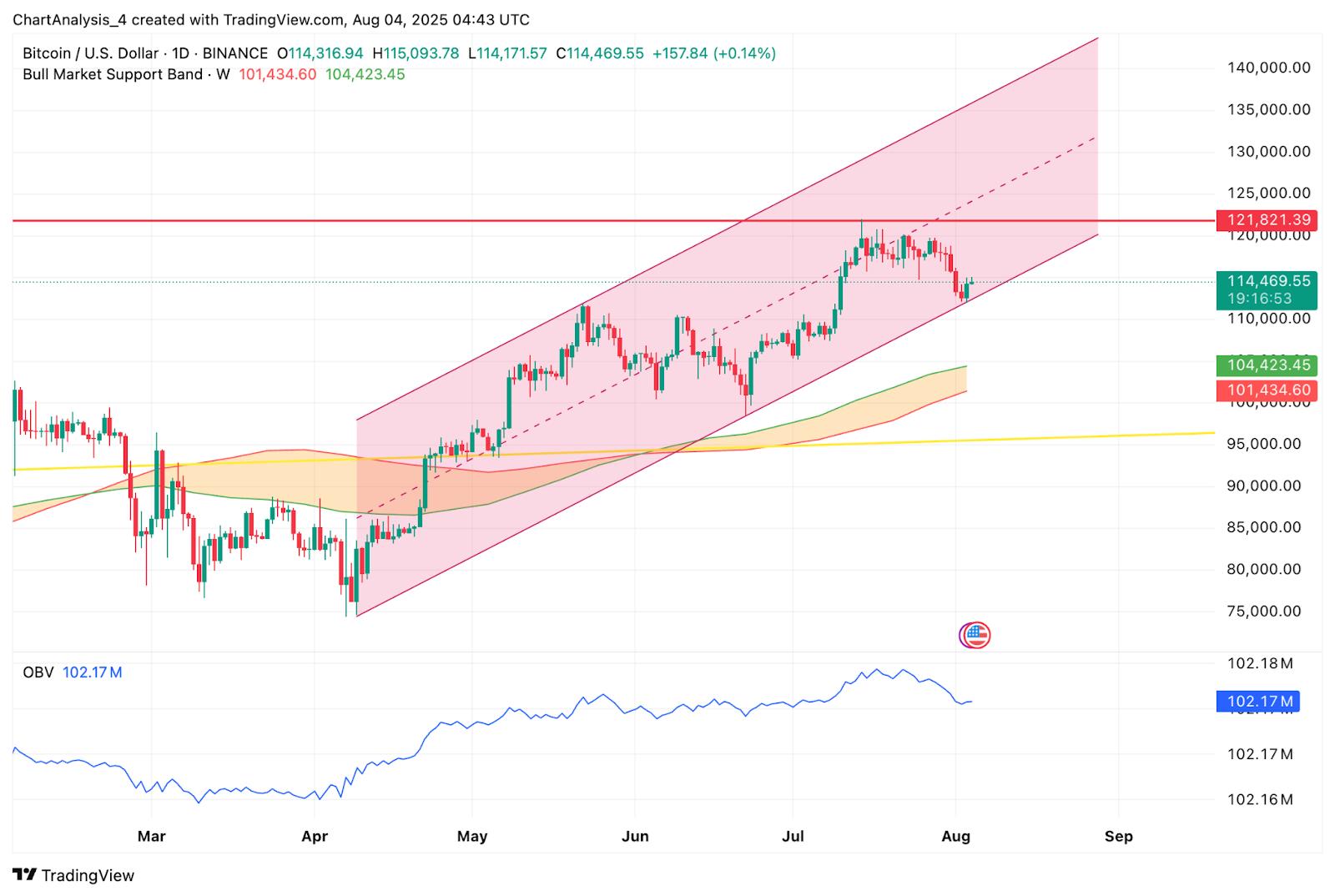This screenshot has height=896, width=1335.
Task: Click the Sep label on time axis
Action: click(x=1119, y=836)
